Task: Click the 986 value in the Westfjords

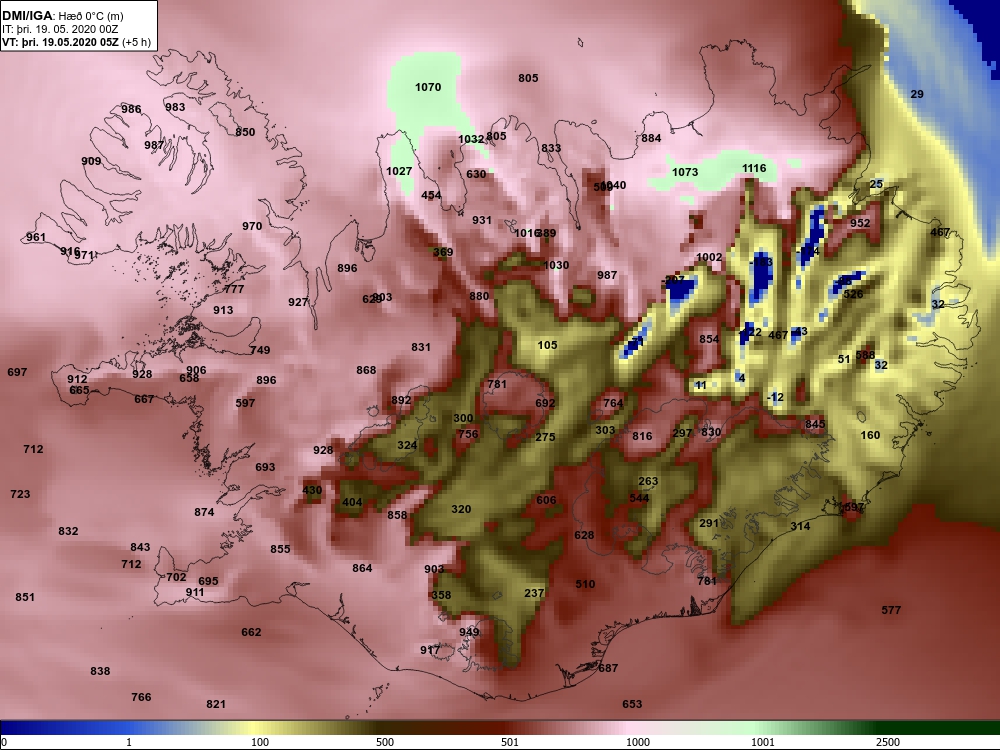Action: pos(131,109)
